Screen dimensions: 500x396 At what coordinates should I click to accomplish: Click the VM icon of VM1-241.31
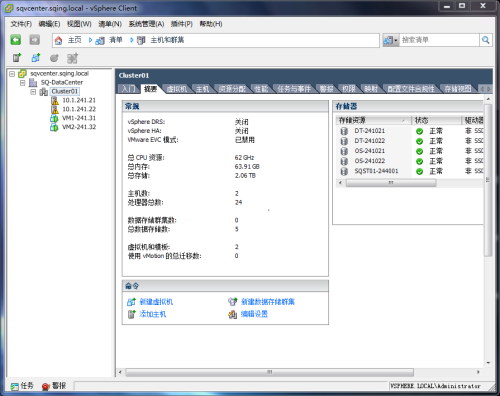(x=54, y=118)
